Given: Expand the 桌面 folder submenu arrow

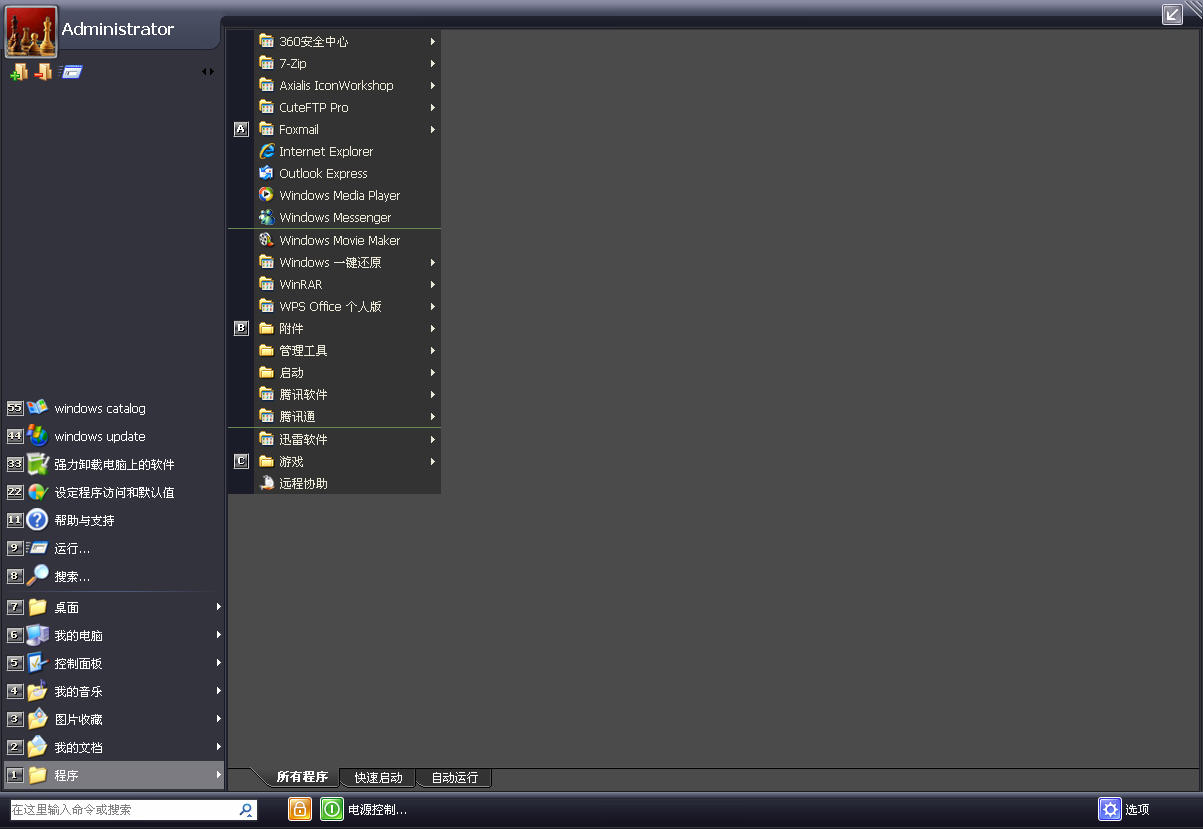Looking at the screenshot, I should pos(218,607).
